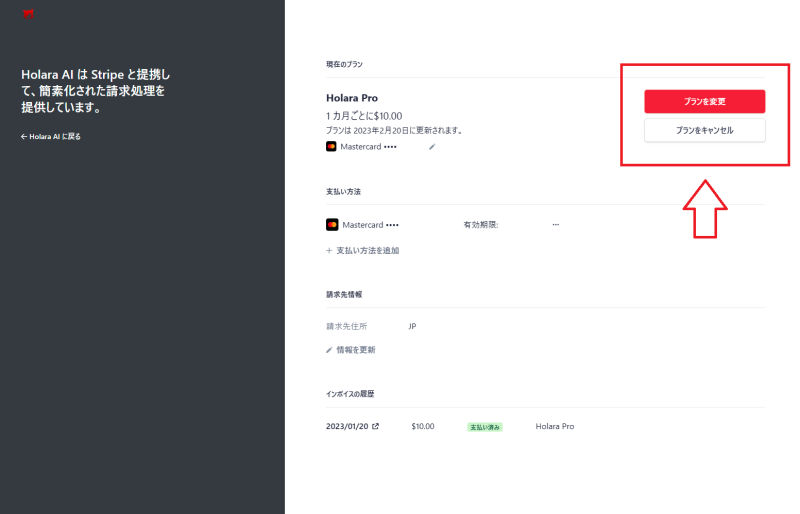Image resolution: width=800 pixels, height=514 pixels.
Task: Click the 支払い済み status badge
Action: pos(485,427)
